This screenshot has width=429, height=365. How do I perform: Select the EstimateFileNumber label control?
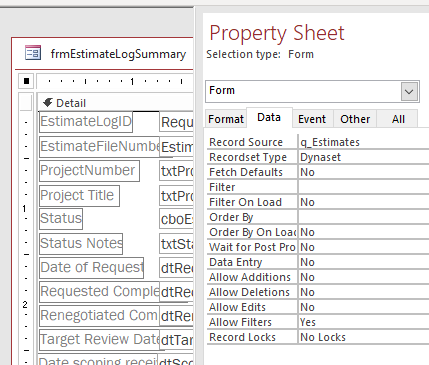99,146
